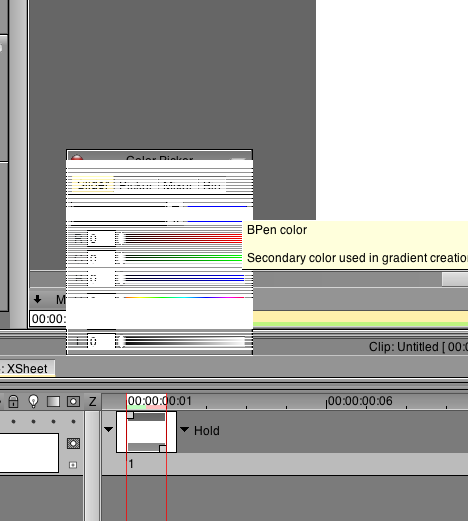Click the layer thumbnail in the timeline
The image size is (468, 521).
click(29, 453)
